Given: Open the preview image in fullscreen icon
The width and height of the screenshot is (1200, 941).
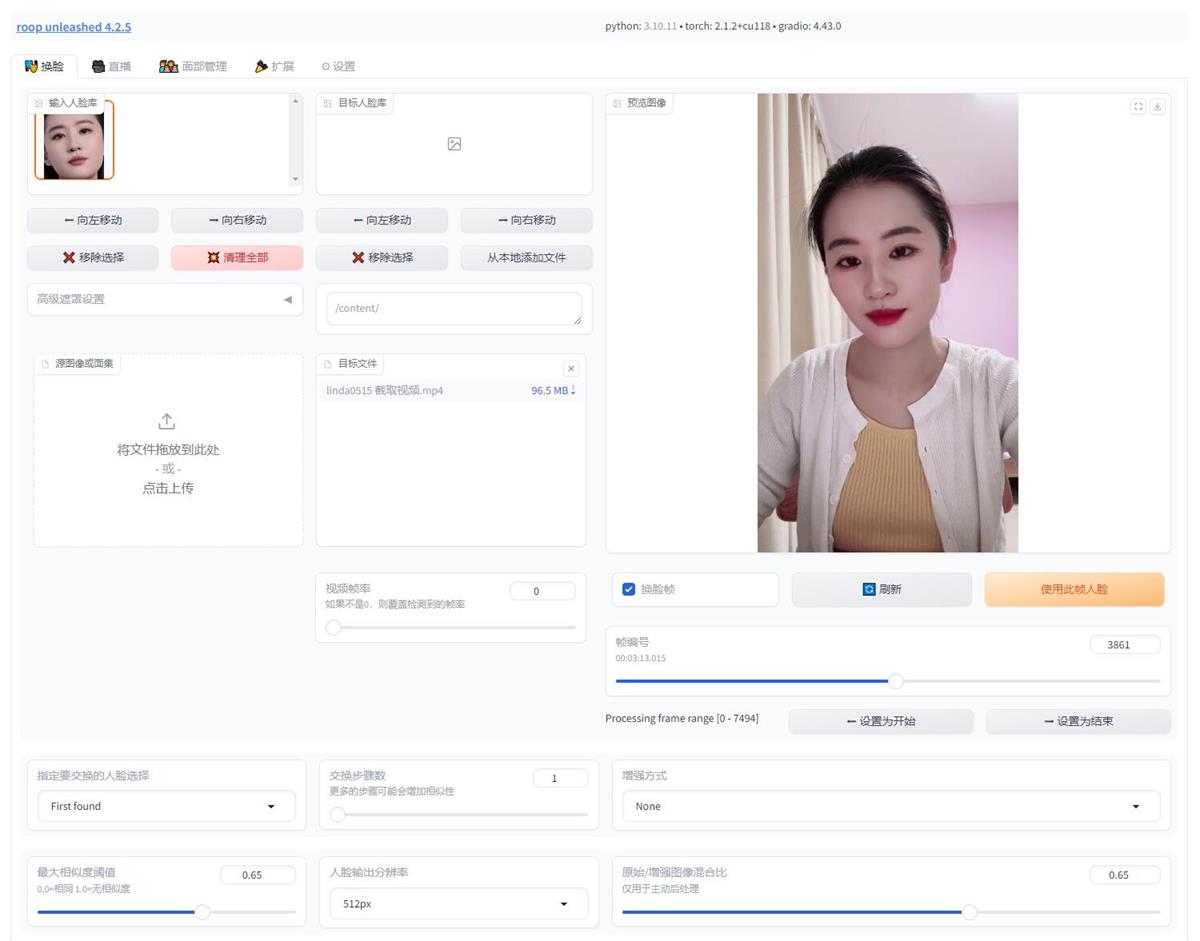Looking at the screenshot, I should [x=1138, y=106].
